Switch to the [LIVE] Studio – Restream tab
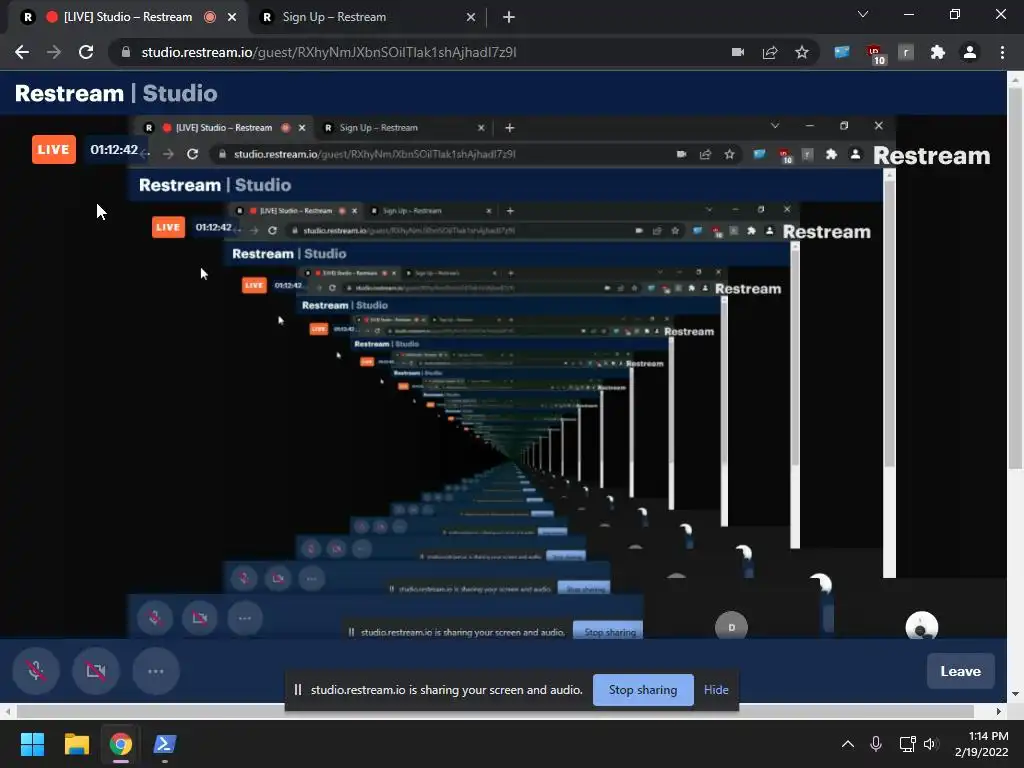The height and width of the screenshot is (768, 1024). point(127,17)
